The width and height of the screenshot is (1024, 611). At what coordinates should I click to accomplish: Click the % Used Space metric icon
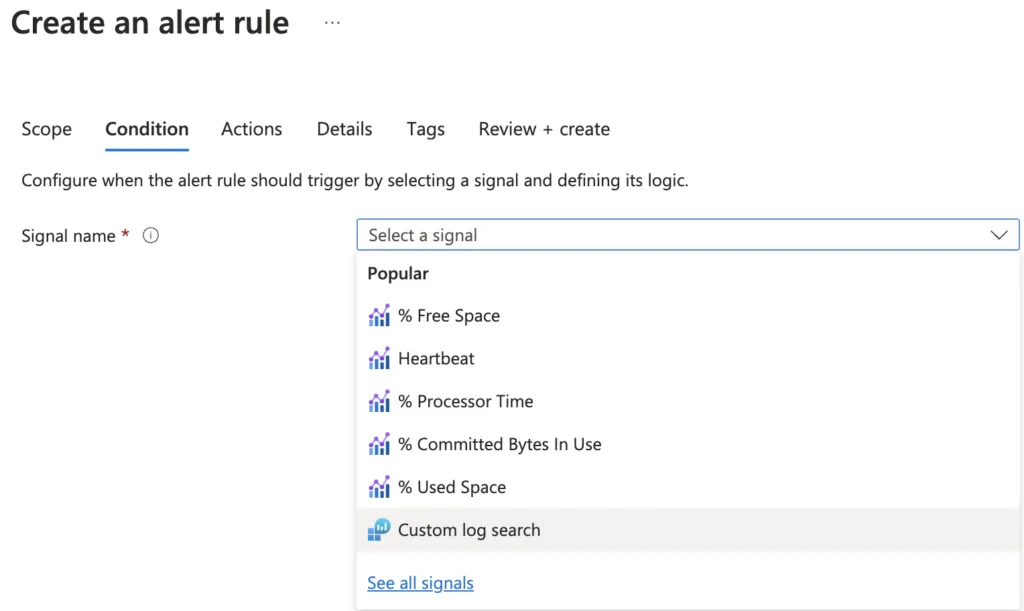point(379,488)
